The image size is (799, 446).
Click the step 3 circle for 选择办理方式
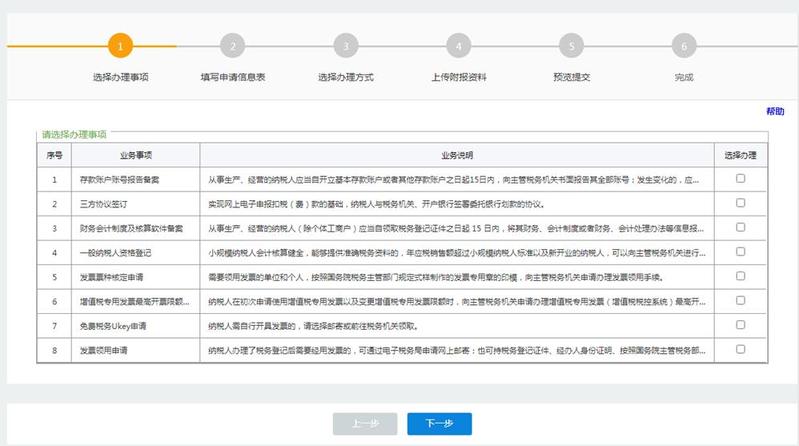click(x=345, y=46)
